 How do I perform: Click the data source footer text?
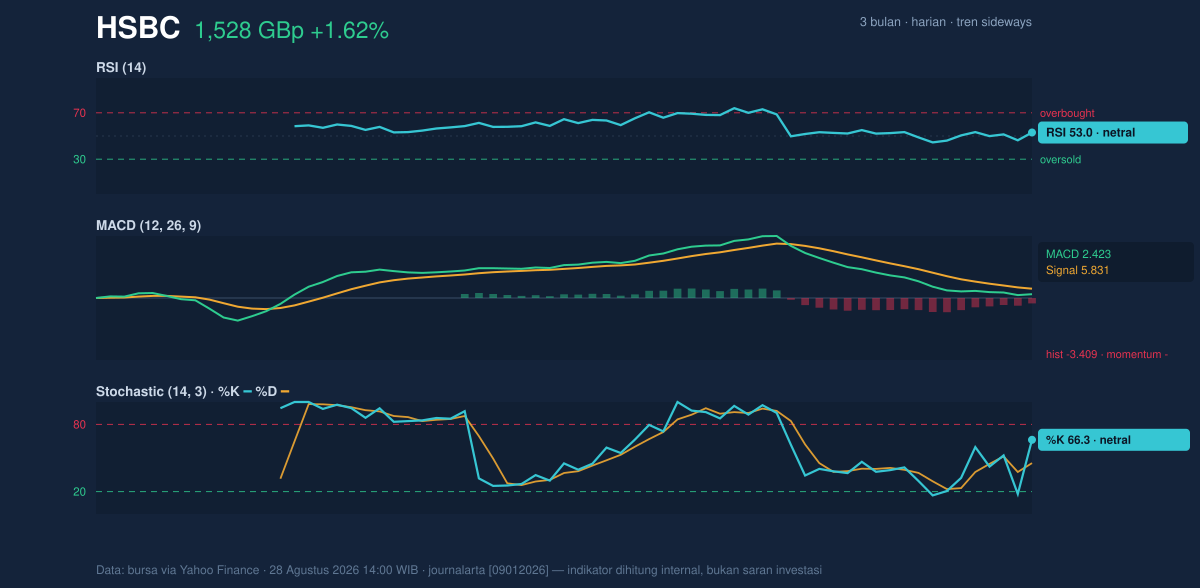[459, 570]
